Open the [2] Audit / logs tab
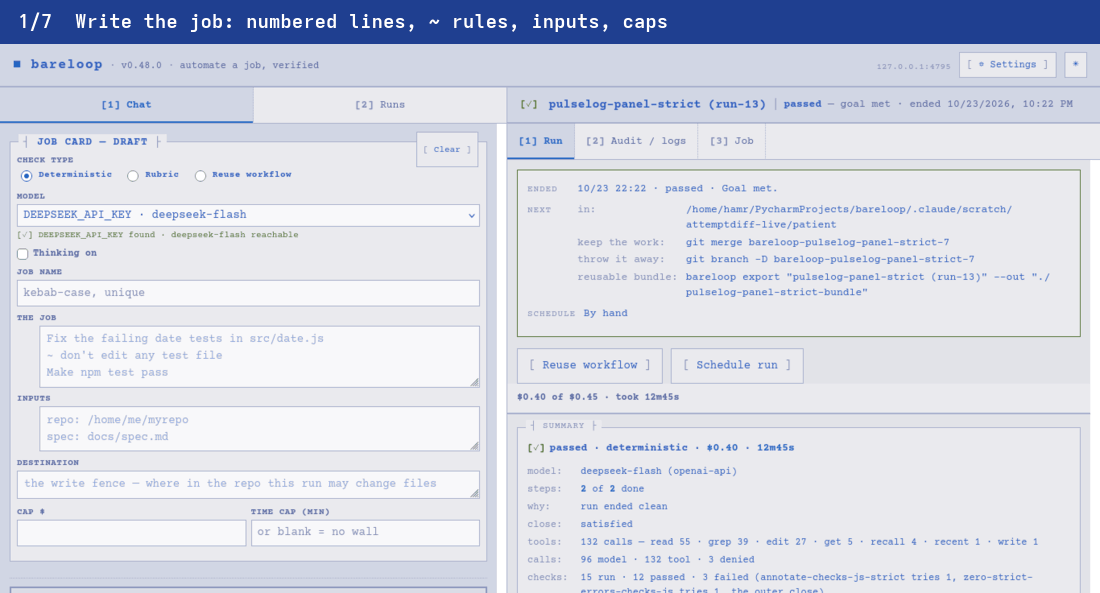This screenshot has width=1100, height=593. coord(636,141)
